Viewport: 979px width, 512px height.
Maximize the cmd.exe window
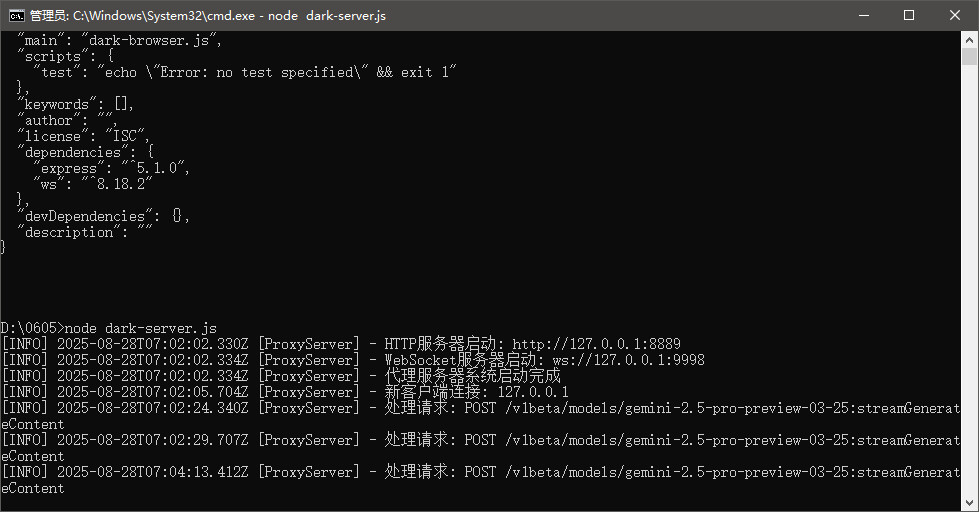point(909,15)
